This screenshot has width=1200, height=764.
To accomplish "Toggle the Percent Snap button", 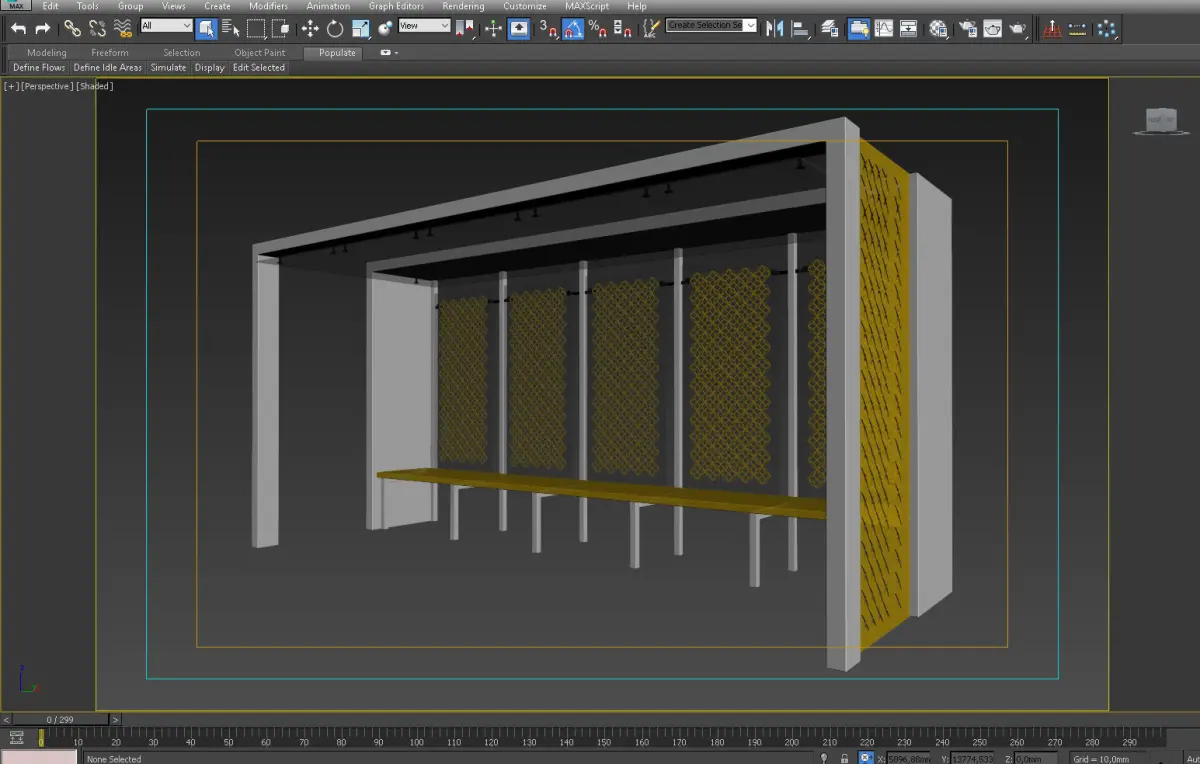I will [x=598, y=29].
